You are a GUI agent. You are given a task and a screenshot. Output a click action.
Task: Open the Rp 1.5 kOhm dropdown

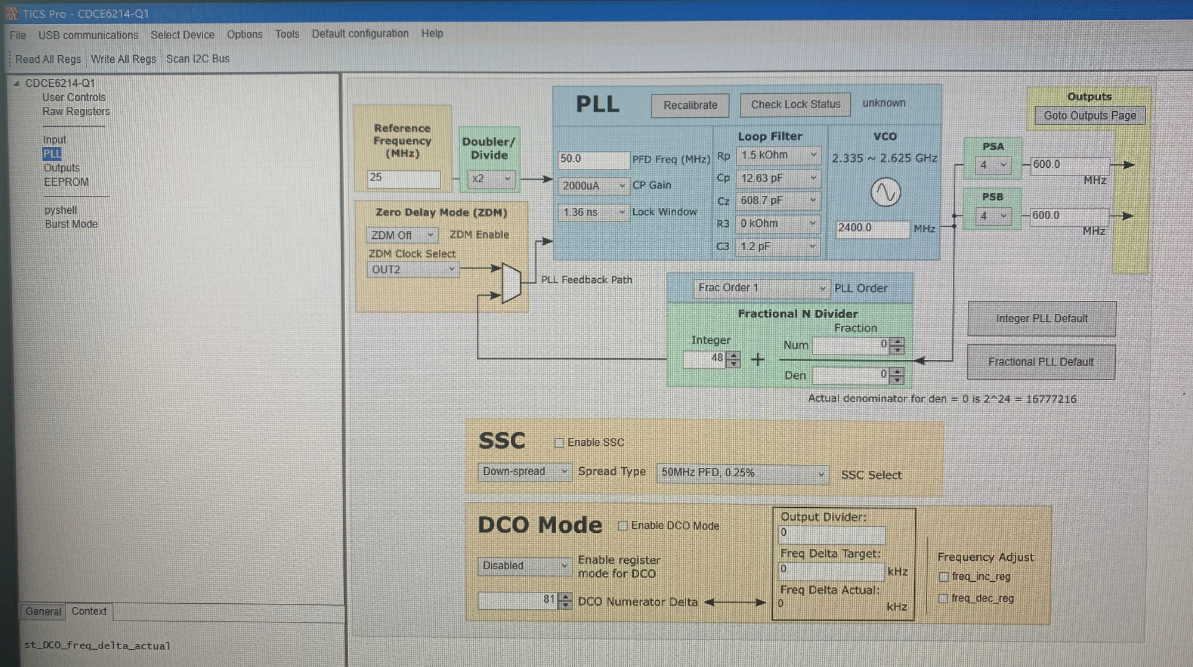(x=778, y=155)
